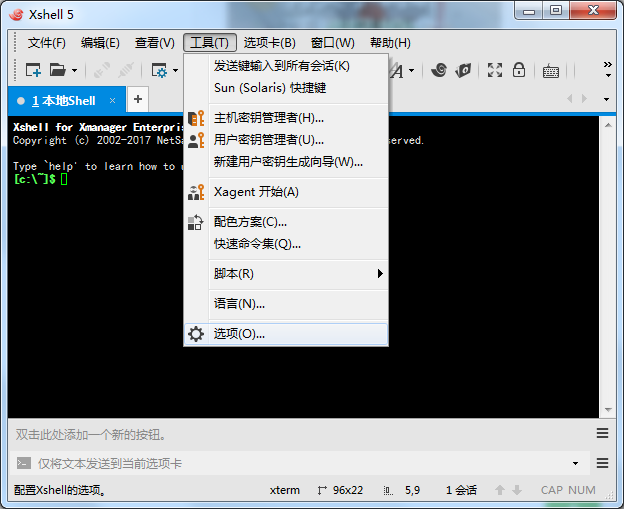Open 快速命令集(Q) from menu
Screen dimensions: 624x509
coord(286,244)
